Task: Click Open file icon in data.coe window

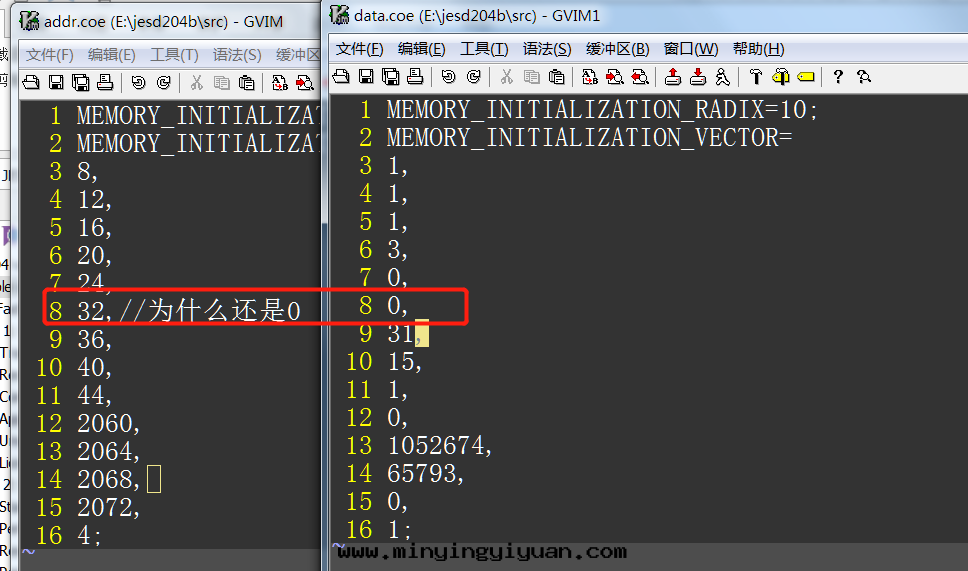Action: pyautogui.click(x=341, y=77)
